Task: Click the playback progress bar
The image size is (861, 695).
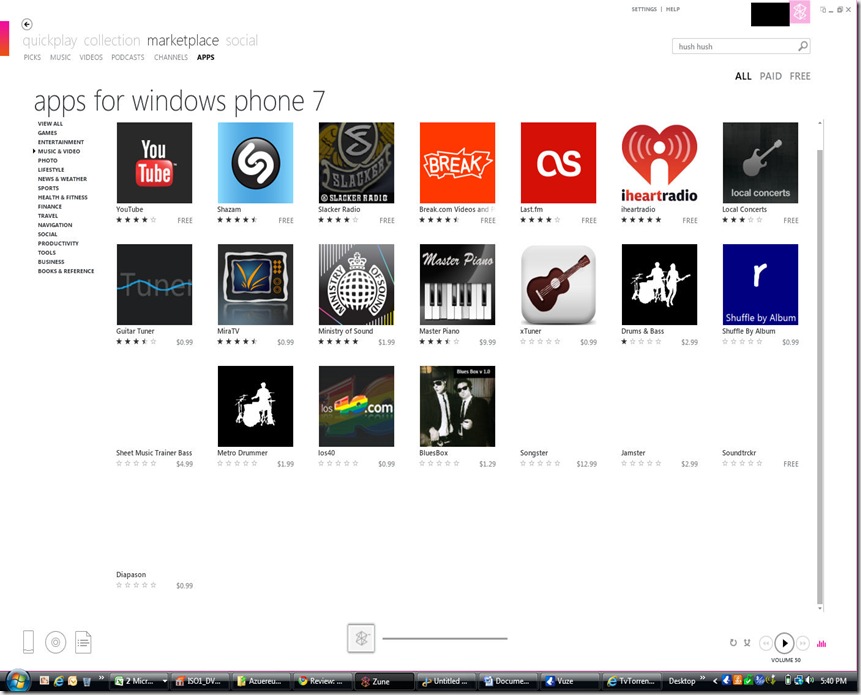Action: click(445, 638)
